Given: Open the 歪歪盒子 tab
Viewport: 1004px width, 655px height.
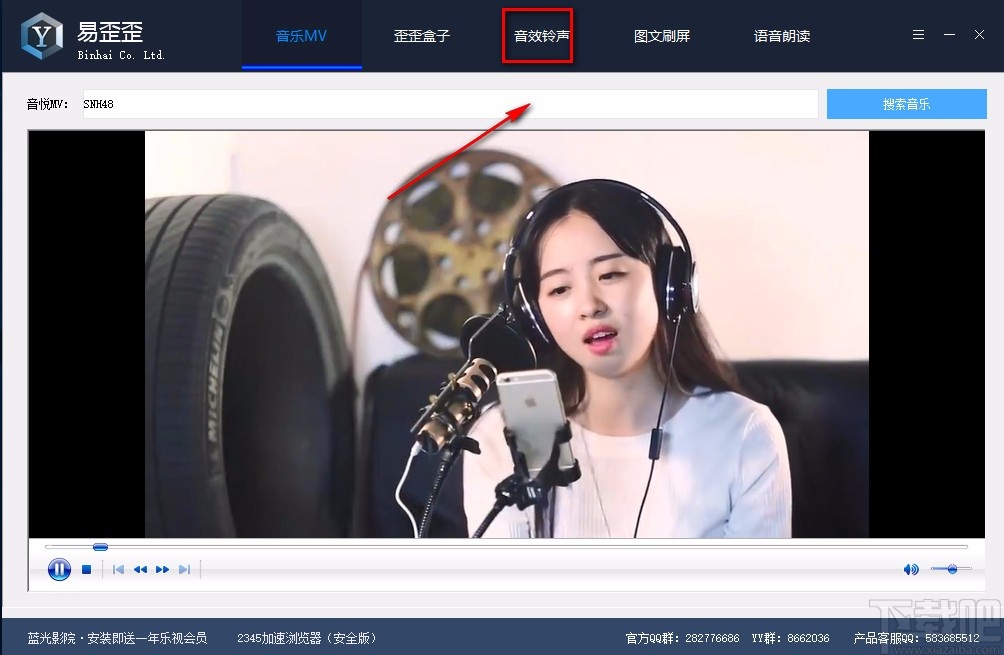Looking at the screenshot, I should coord(421,35).
